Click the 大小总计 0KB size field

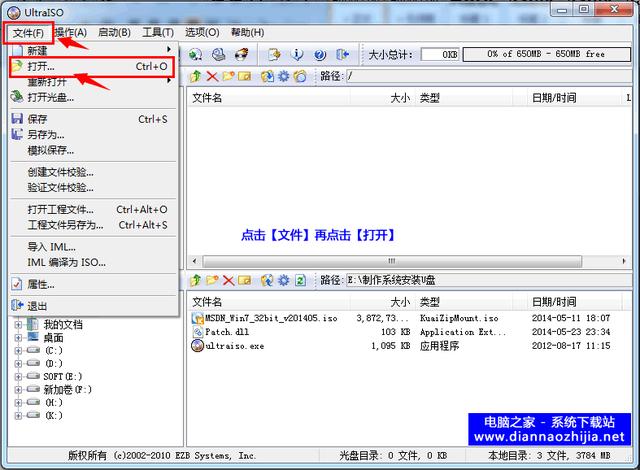[x=440, y=55]
